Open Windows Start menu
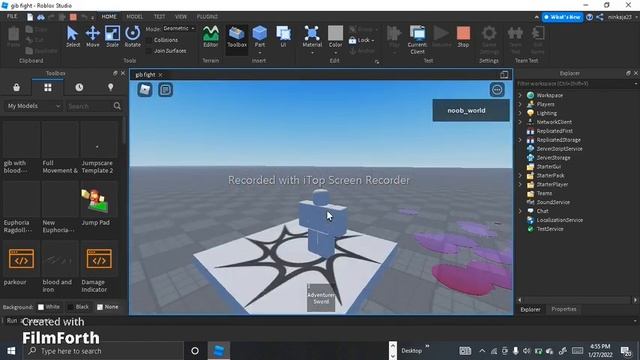The height and width of the screenshot is (360, 640). coord(11,351)
